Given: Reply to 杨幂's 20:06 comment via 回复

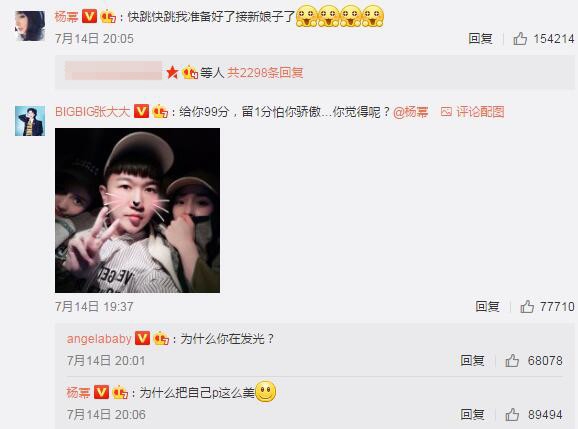Looking at the screenshot, I should pyautogui.click(x=472, y=415).
